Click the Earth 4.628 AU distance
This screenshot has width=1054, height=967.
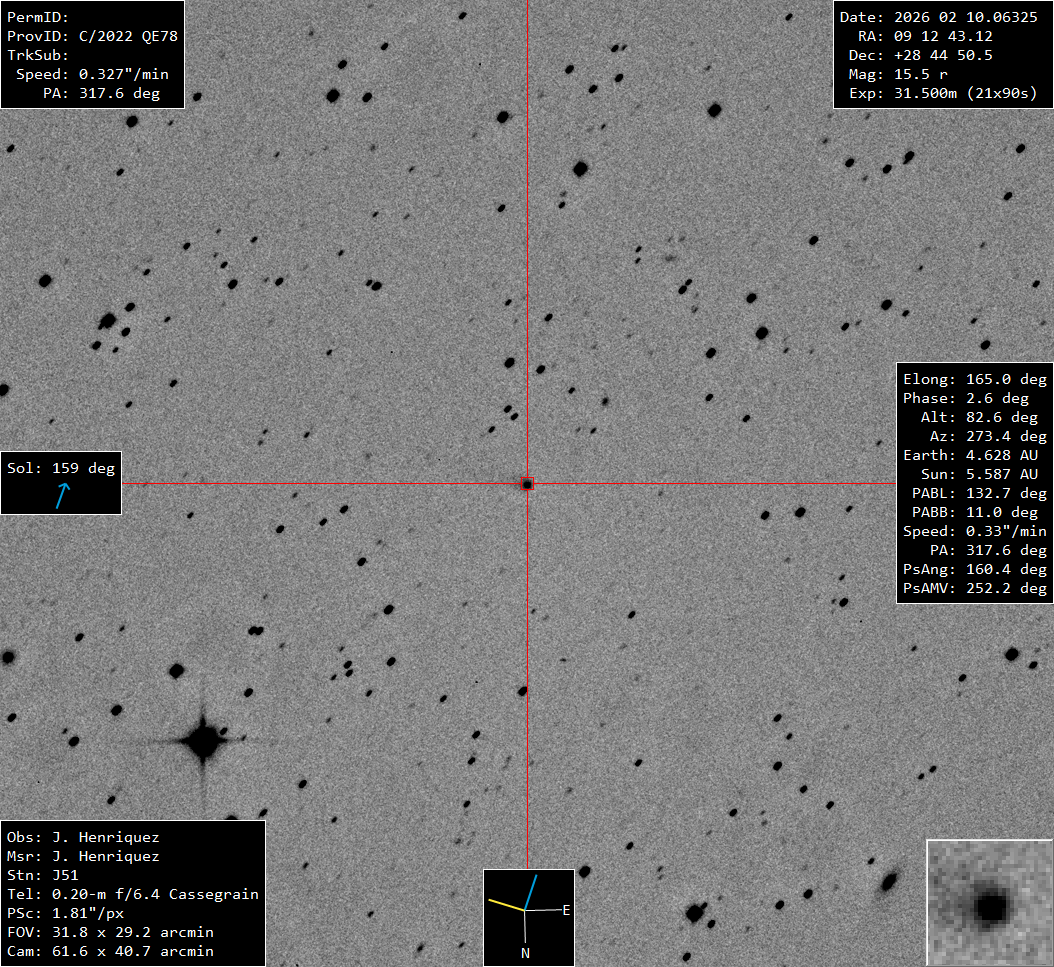coord(975,456)
